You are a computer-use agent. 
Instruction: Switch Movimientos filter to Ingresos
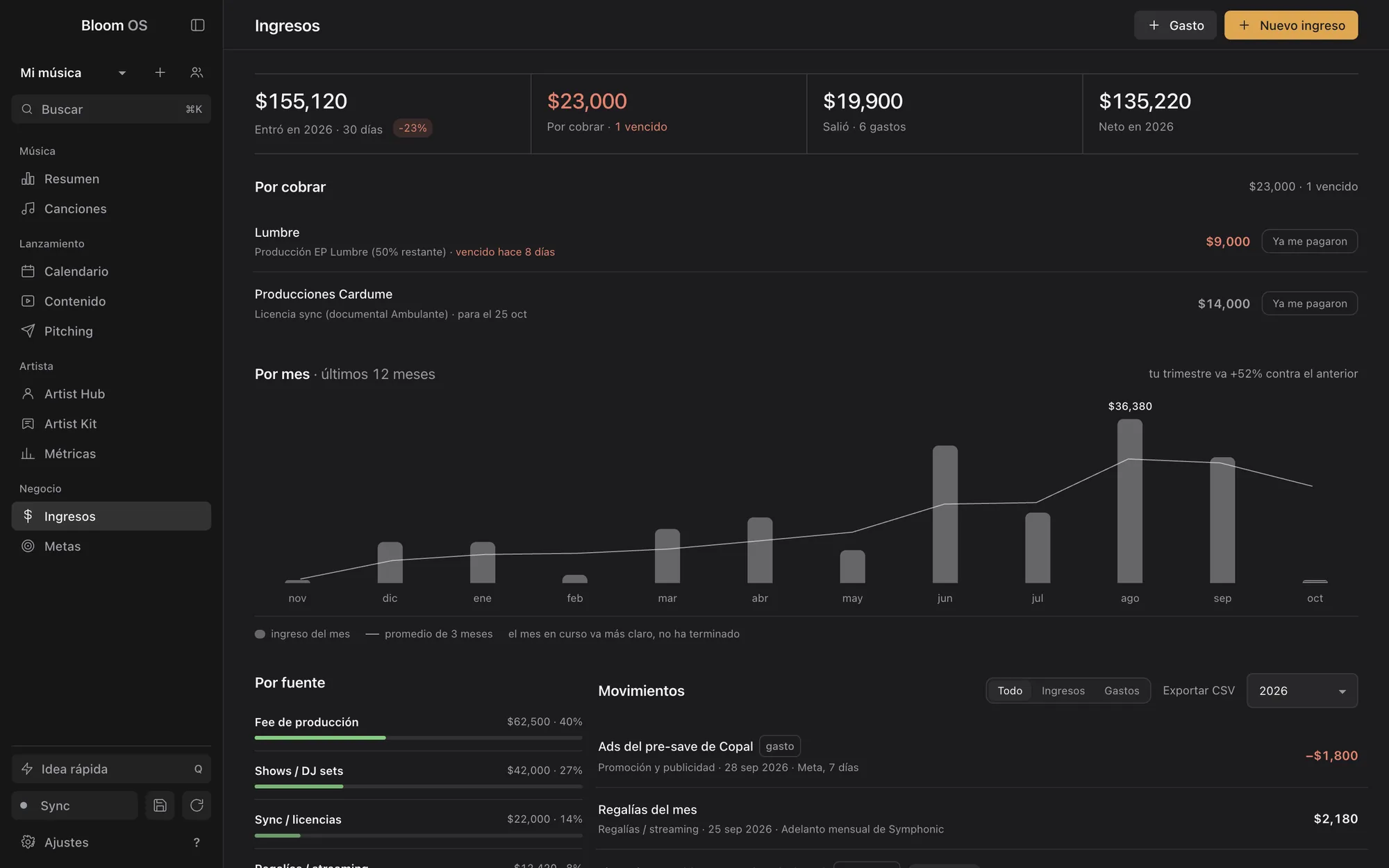click(1063, 691)
